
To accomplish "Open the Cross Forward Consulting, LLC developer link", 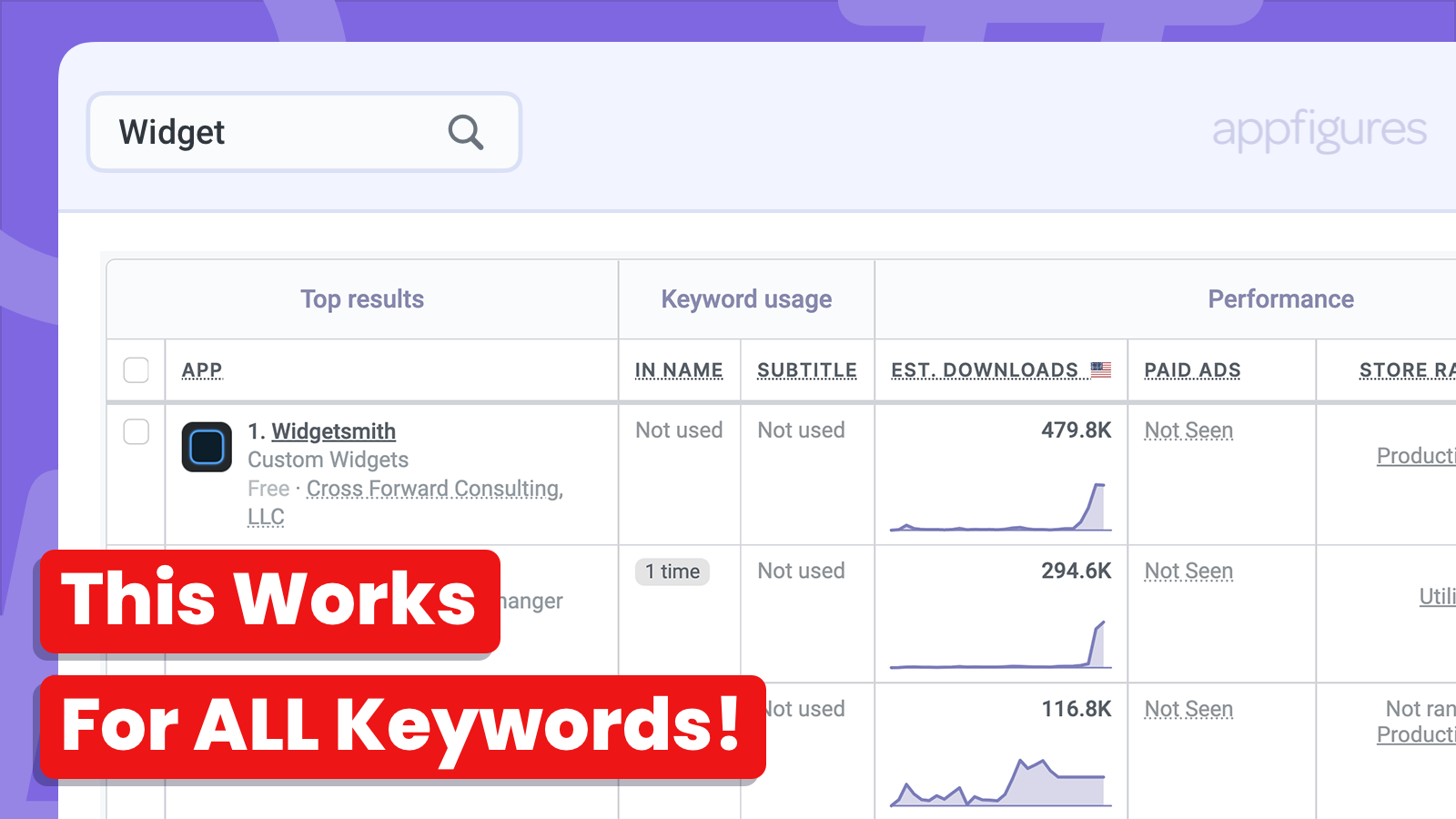I will click(434, 489).
